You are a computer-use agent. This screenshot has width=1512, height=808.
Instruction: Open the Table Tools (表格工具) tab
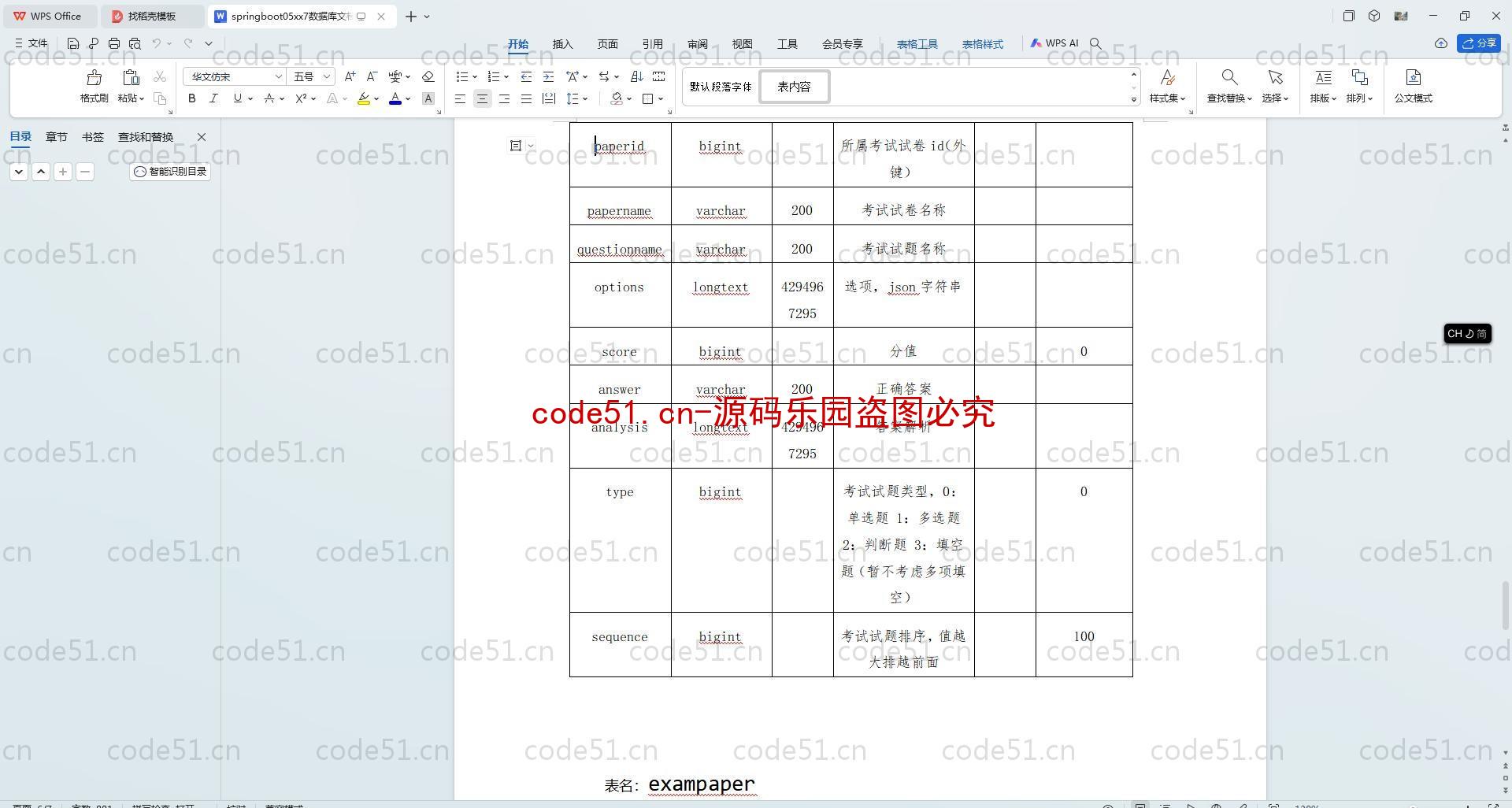point(917,44)
